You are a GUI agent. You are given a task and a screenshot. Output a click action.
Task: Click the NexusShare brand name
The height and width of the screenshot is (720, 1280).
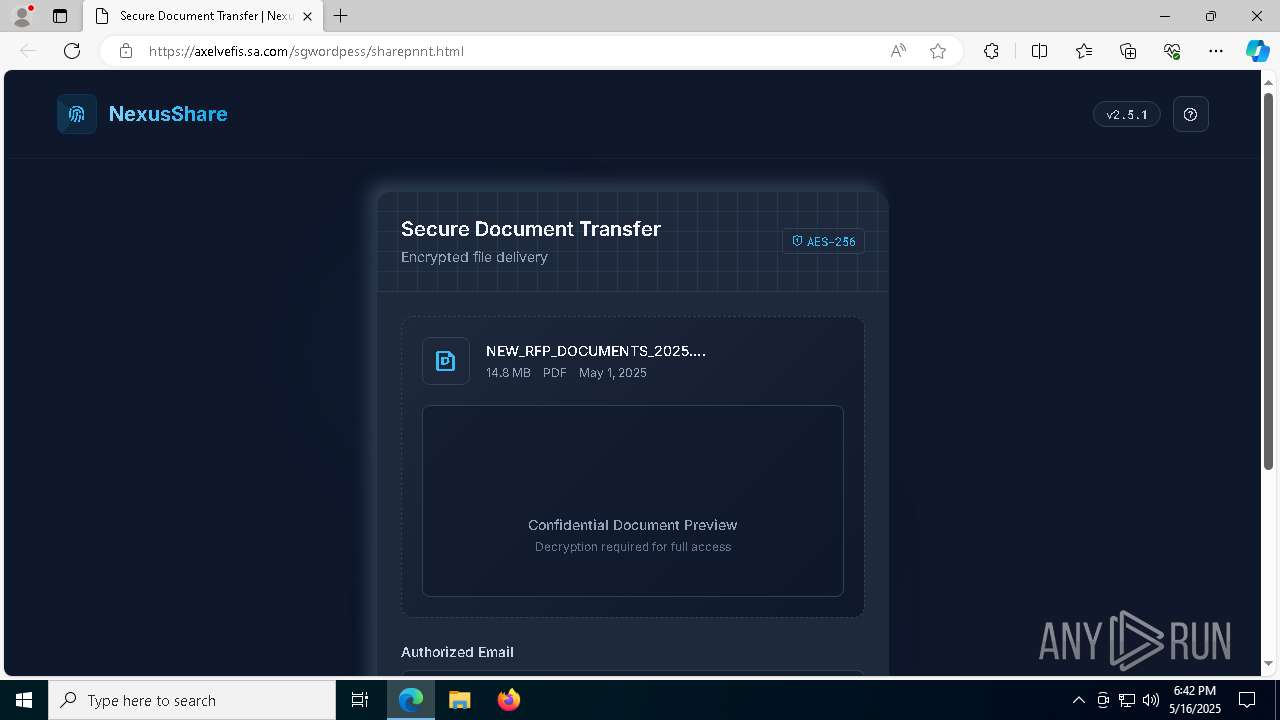pos(168,114)
